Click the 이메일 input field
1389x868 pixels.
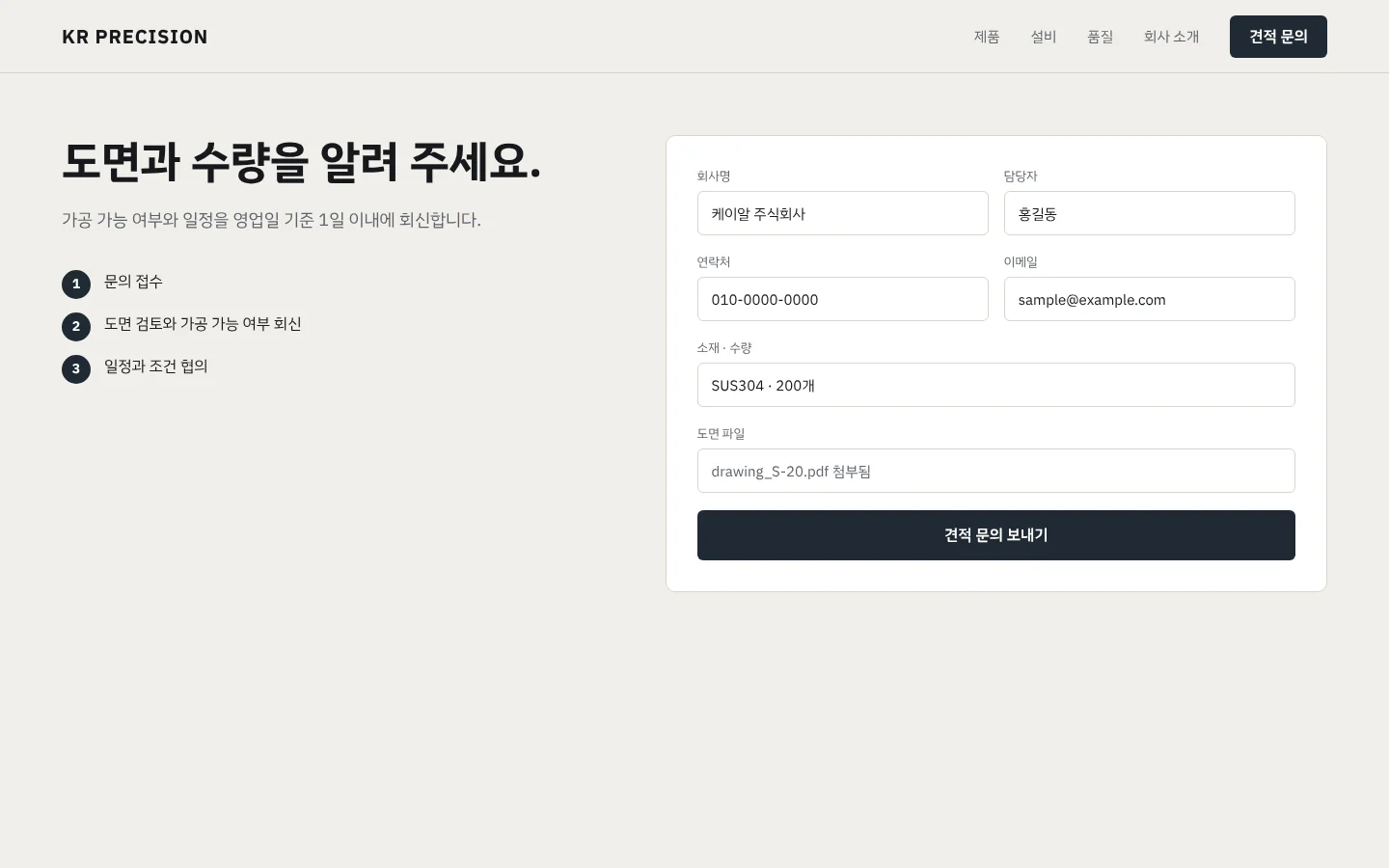coord(1150,299)
